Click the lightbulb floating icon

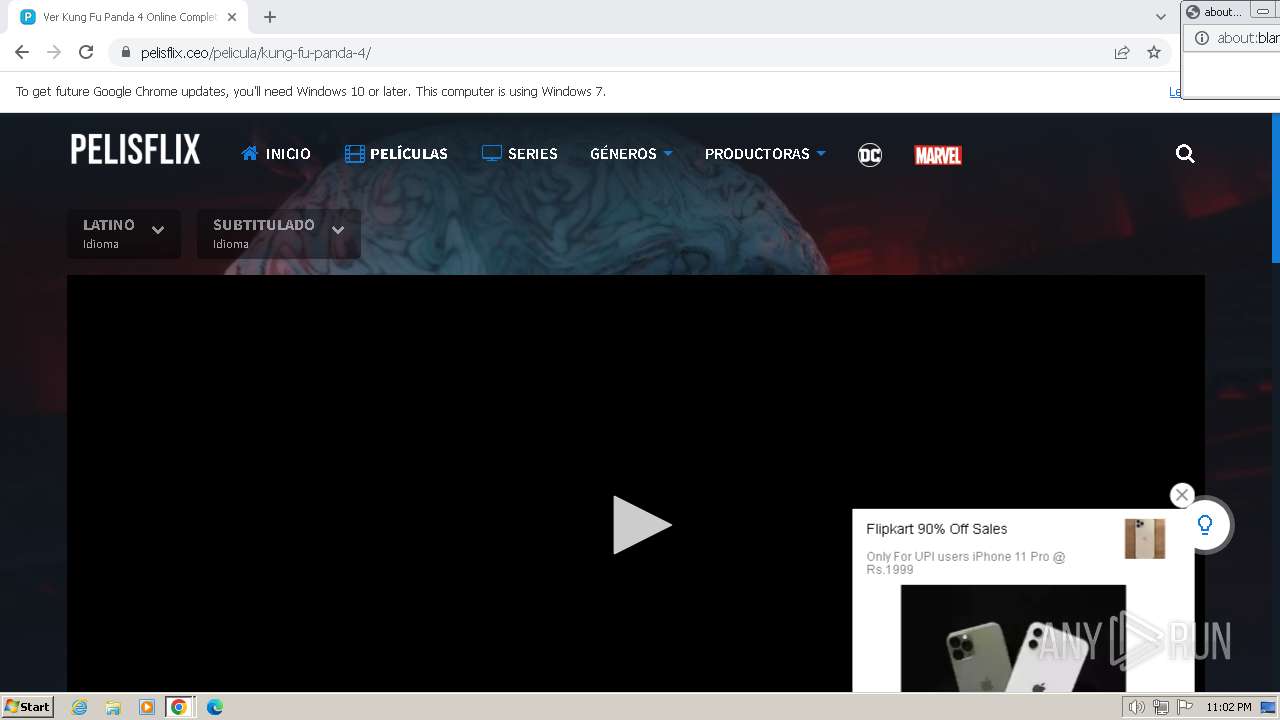[1205, 525]
